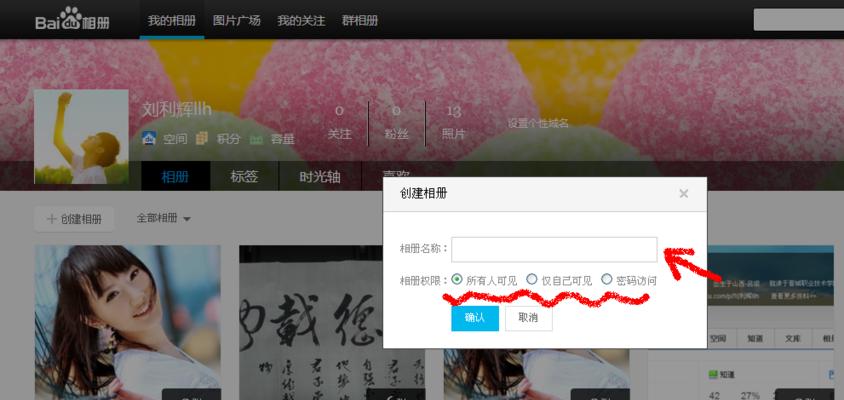Click the username 刘利辉llh
This screenshot has height=400, width=844.
177,110
